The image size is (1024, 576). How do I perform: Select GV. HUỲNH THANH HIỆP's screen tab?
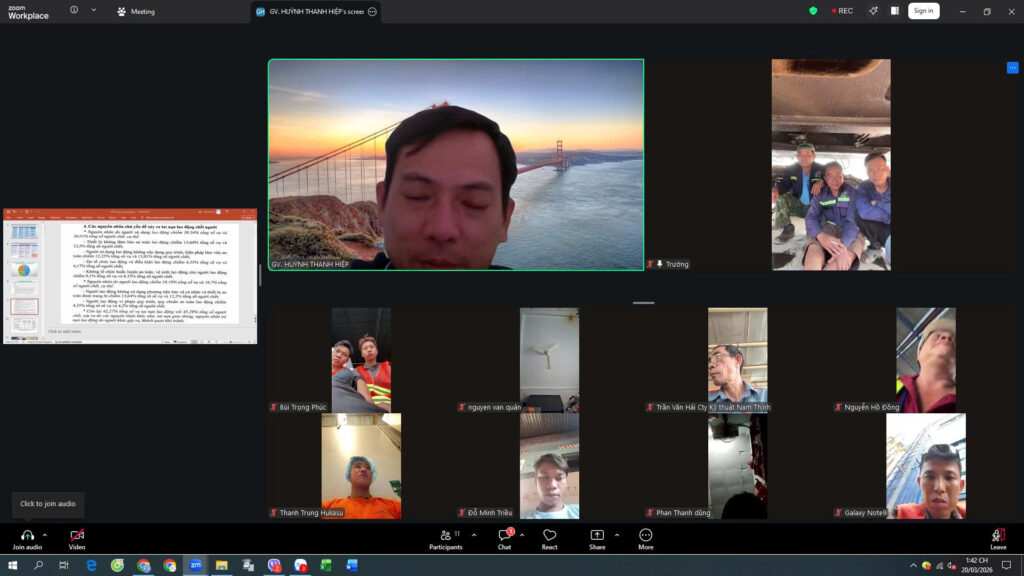pyautogui.click(x=308, y=11)
